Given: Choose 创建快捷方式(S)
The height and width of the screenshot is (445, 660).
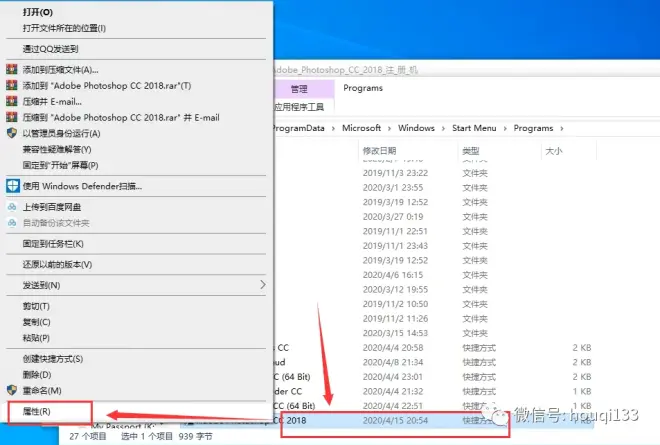Looking at the screenshot, I should pyautogui.click(x=53, y=359).
